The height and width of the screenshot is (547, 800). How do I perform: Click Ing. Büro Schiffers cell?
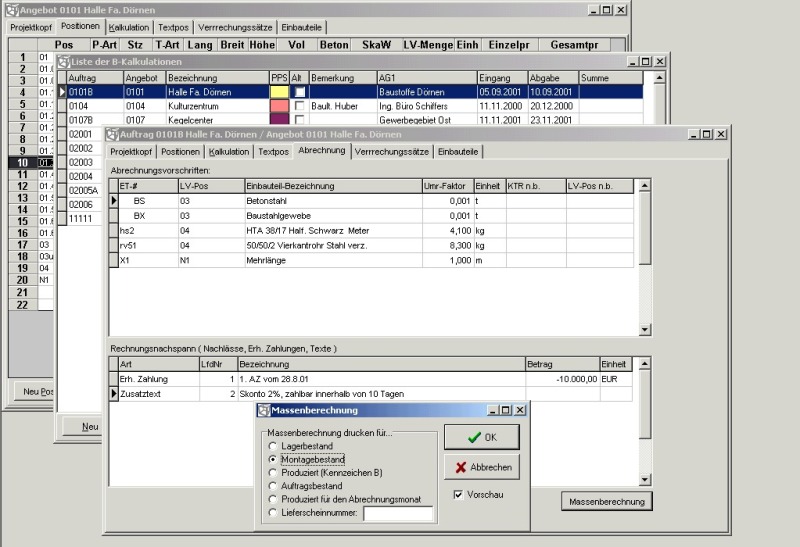427,106
